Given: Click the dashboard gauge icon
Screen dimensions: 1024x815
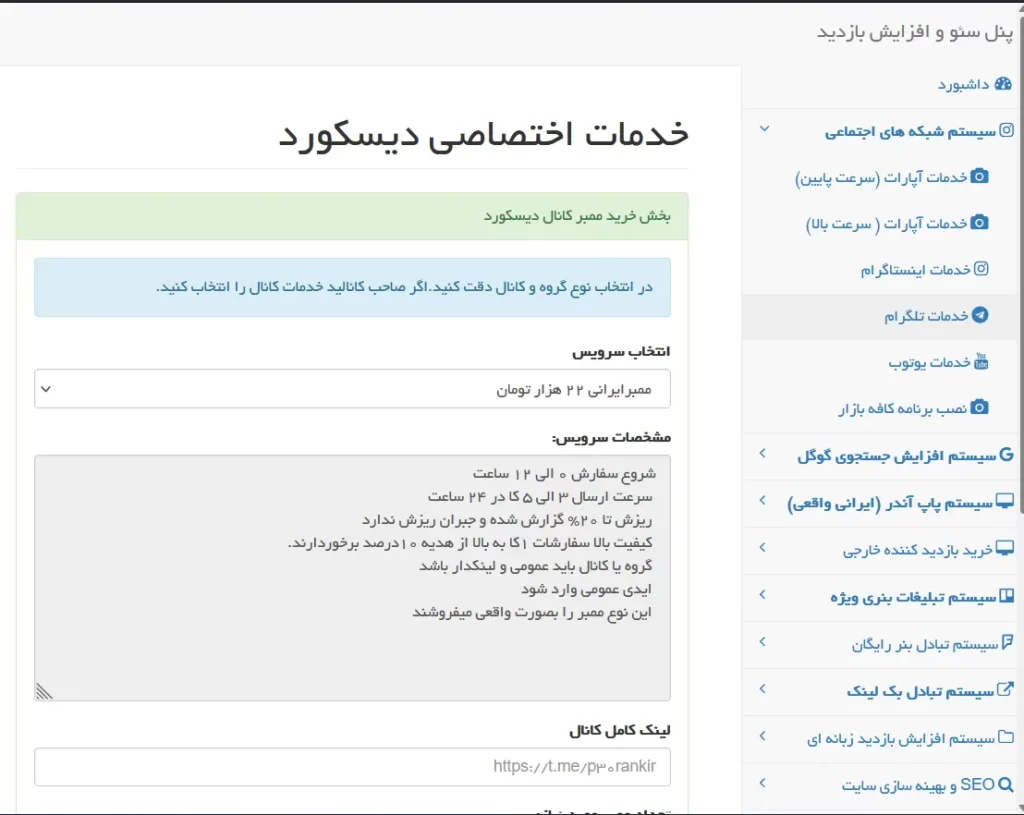Looking at the screenshot, I should [1002, 84].
